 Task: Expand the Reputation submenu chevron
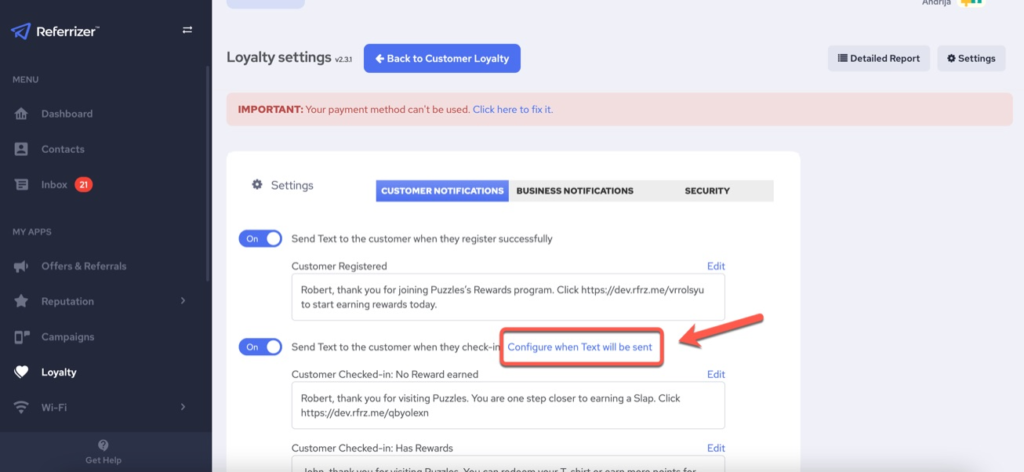click(x=182, y=301)
